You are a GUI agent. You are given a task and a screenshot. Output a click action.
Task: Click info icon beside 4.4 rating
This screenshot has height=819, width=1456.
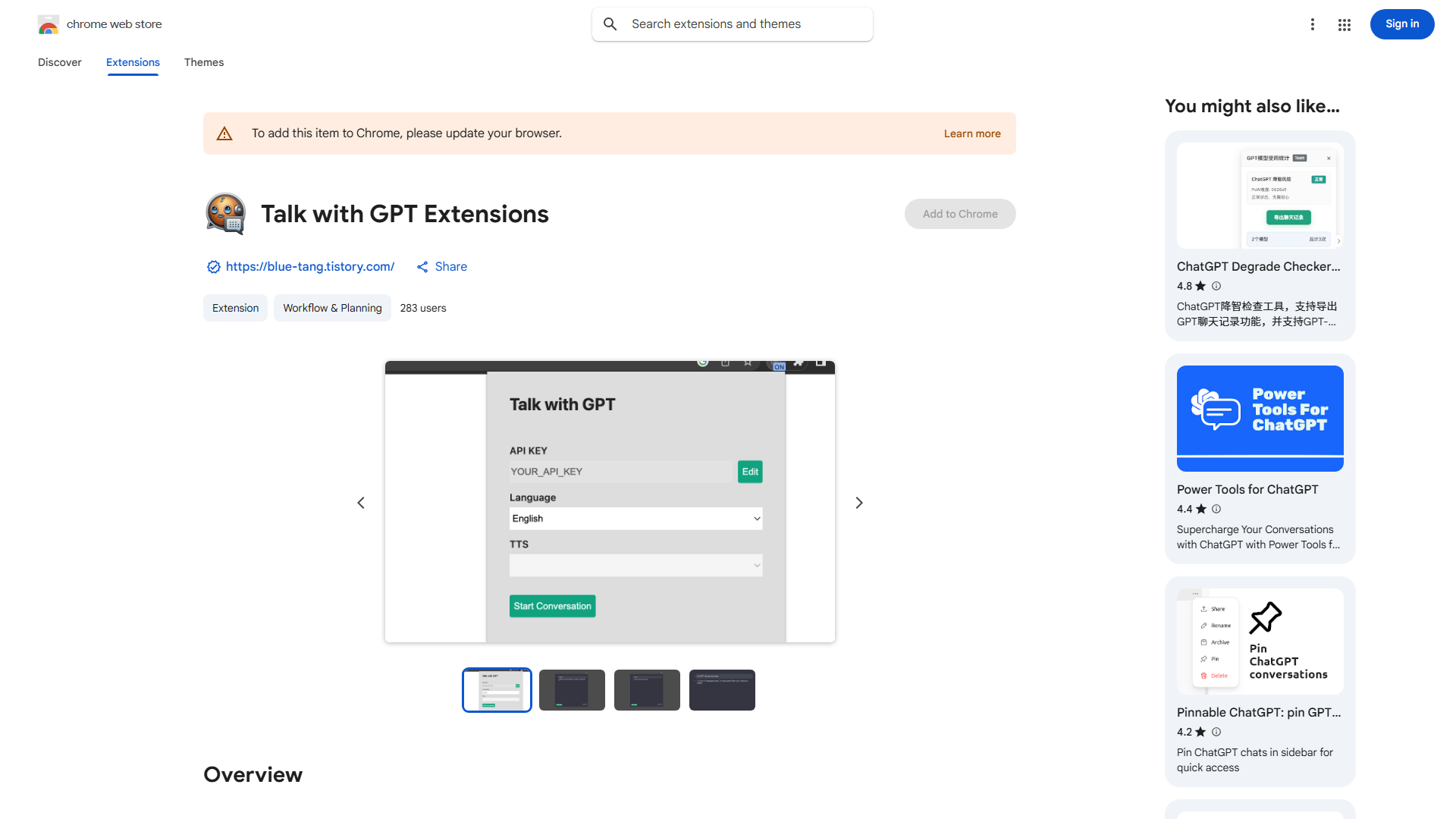coord(1216,509)
